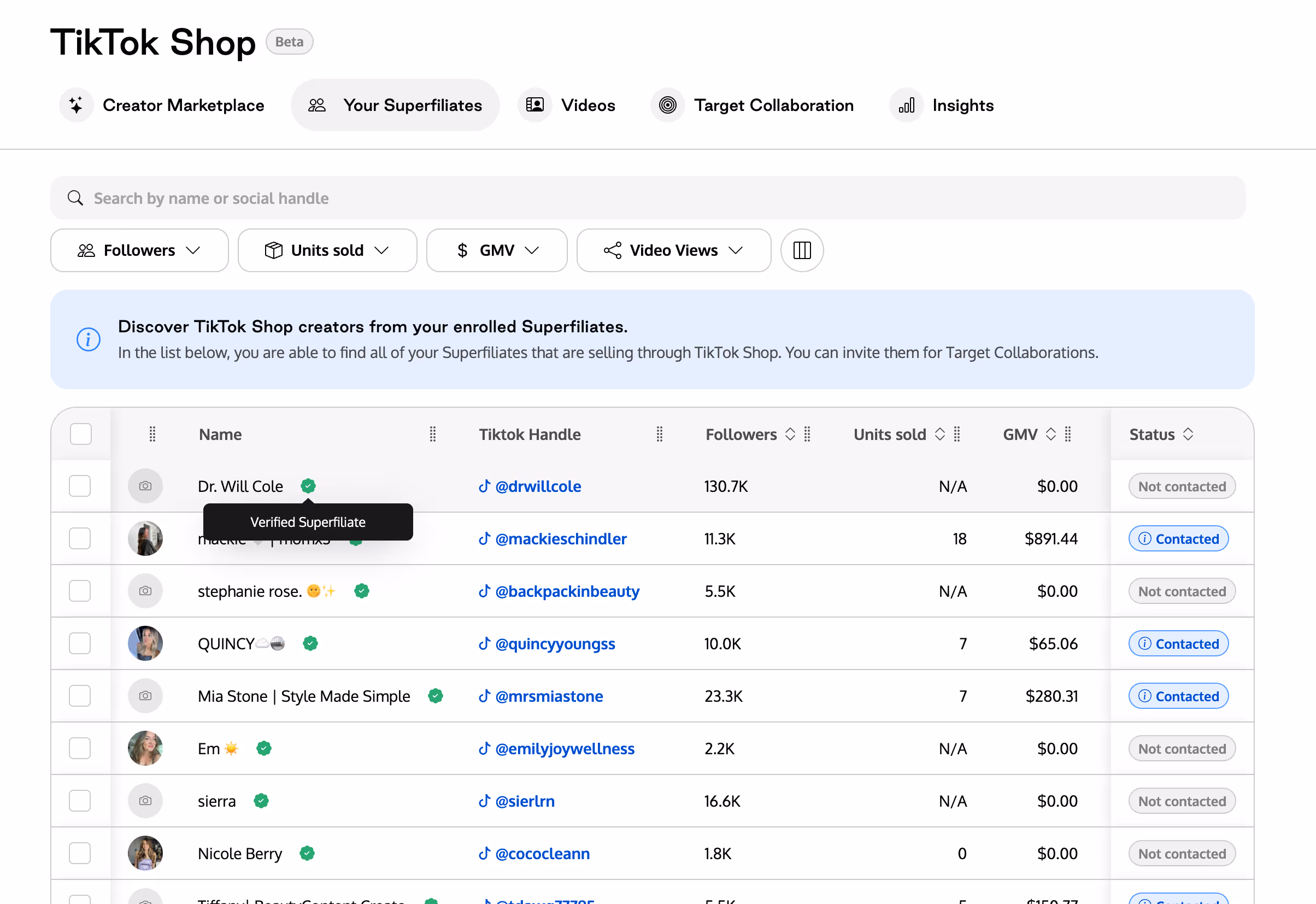Expand the Units sold filter dropdown
Screen dimensions: 1316x904
[x=327, y=250]
